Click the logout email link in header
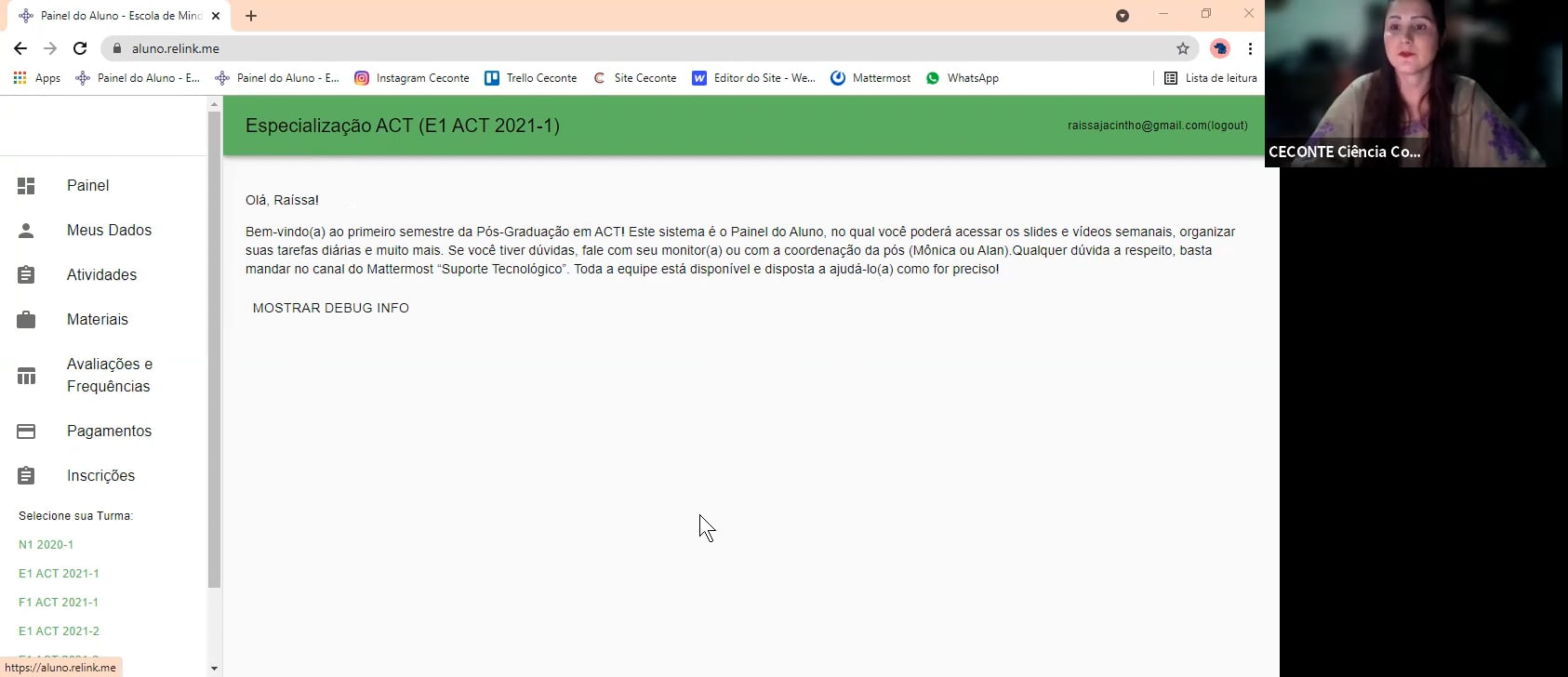This screenshot has width=1568, height=677. 1158,126
